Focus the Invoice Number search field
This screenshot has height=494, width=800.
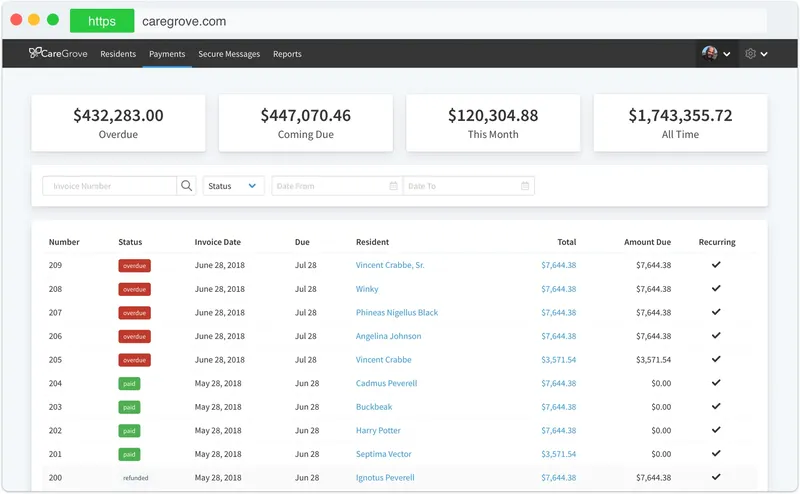[110, 186]
